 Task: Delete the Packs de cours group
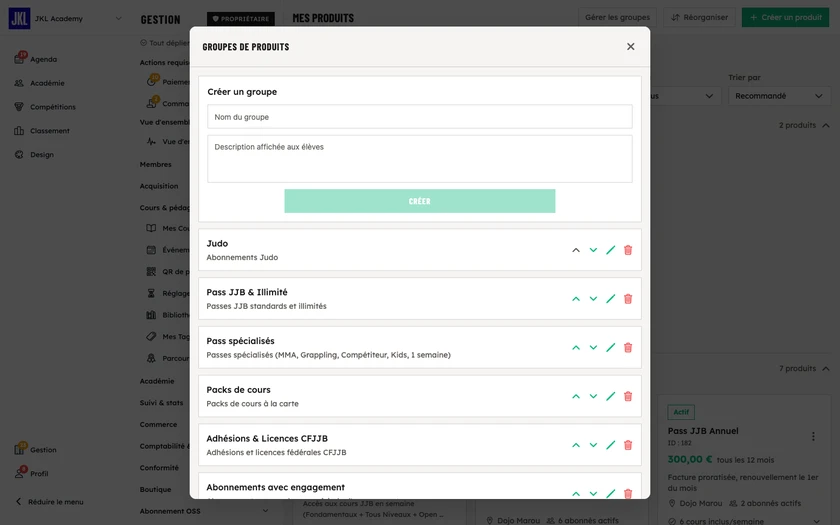[x=628, y=396]
